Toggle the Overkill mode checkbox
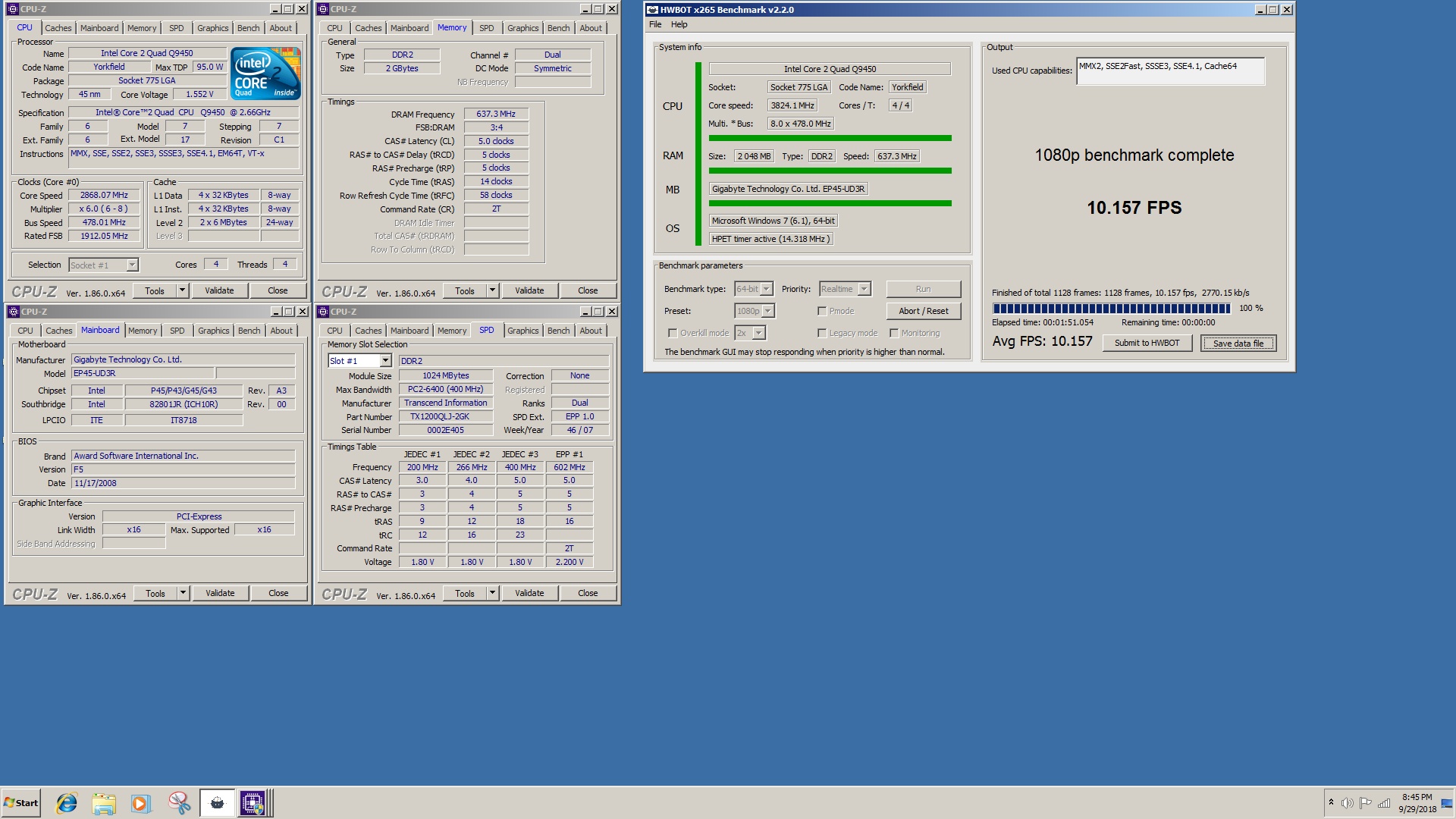The height and width of the screenshot is (819, 1456). [x=672, y=333]
